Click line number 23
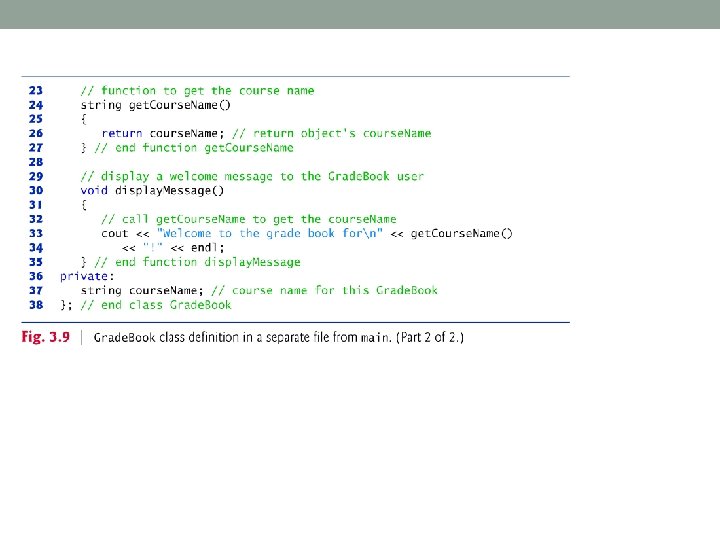The image size is (720, 540). click(x=35, y=90)
